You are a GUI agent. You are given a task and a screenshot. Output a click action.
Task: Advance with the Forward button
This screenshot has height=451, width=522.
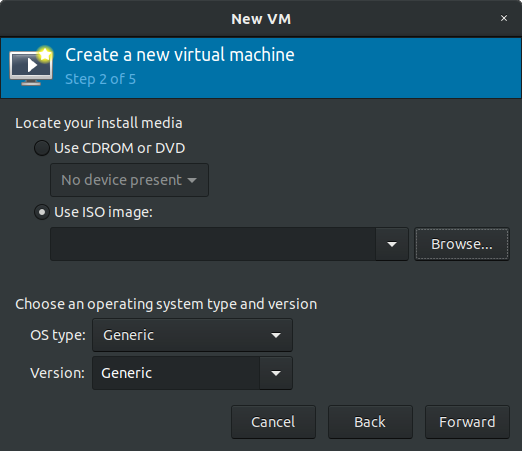pyautogui.click(x=467, y=422)
